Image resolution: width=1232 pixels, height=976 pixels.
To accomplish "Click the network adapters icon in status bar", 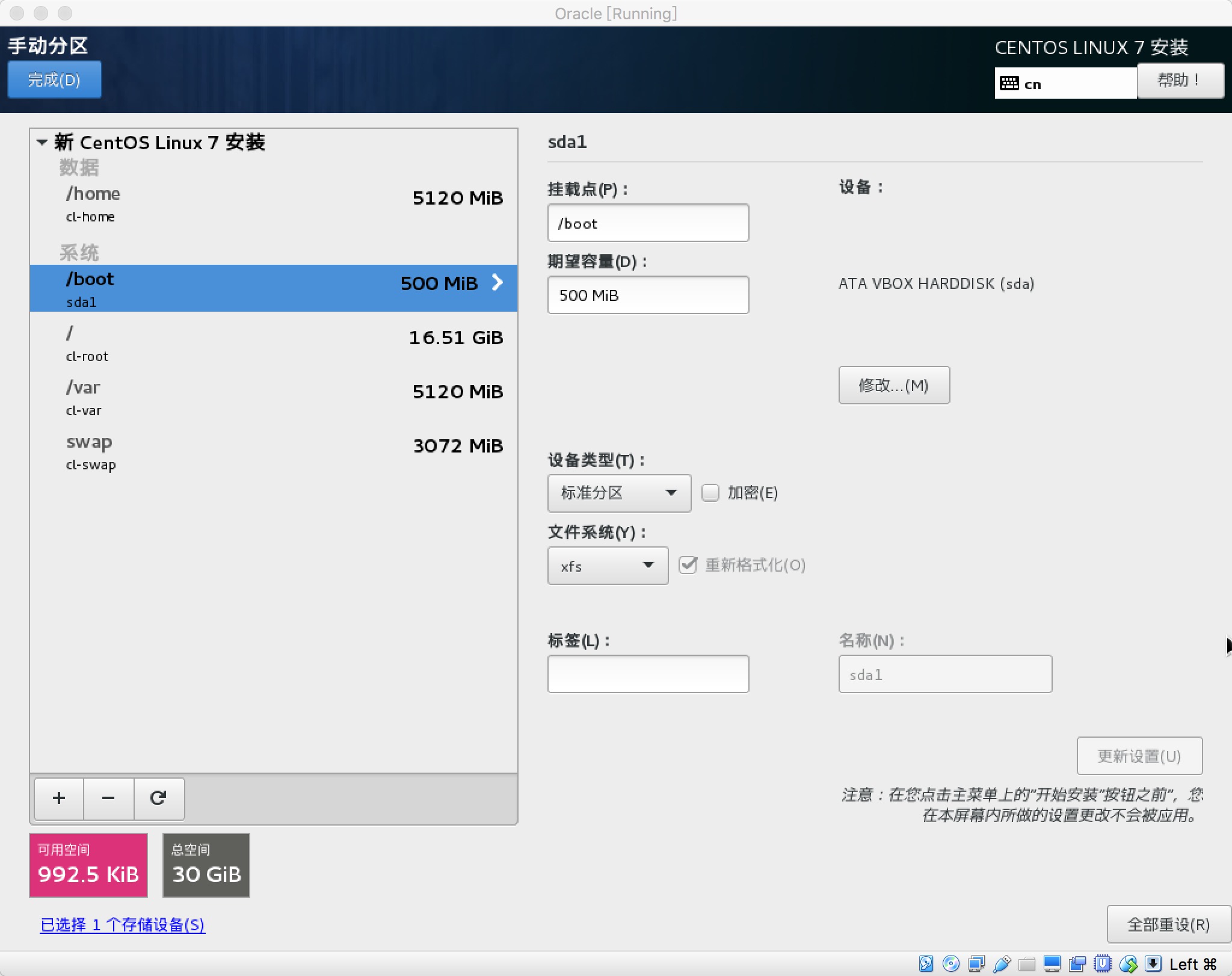I will coord(976,964).
